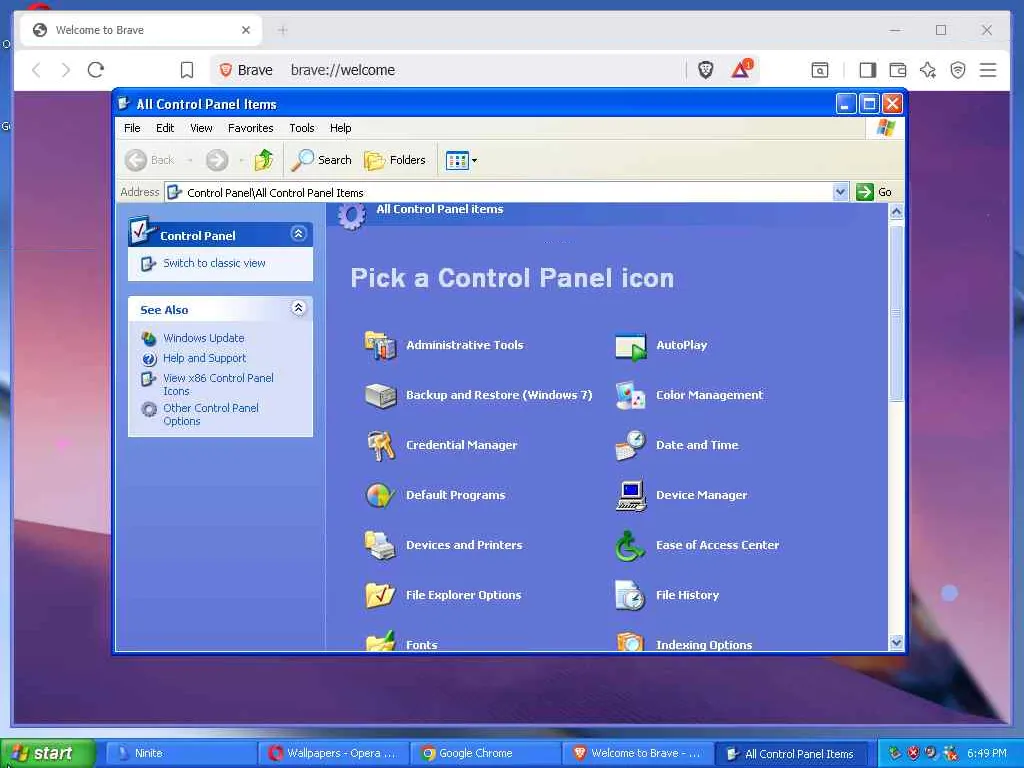Click the scroll up arrow in the Control Panel
The image size is (1024, 768).
point(897,212)
